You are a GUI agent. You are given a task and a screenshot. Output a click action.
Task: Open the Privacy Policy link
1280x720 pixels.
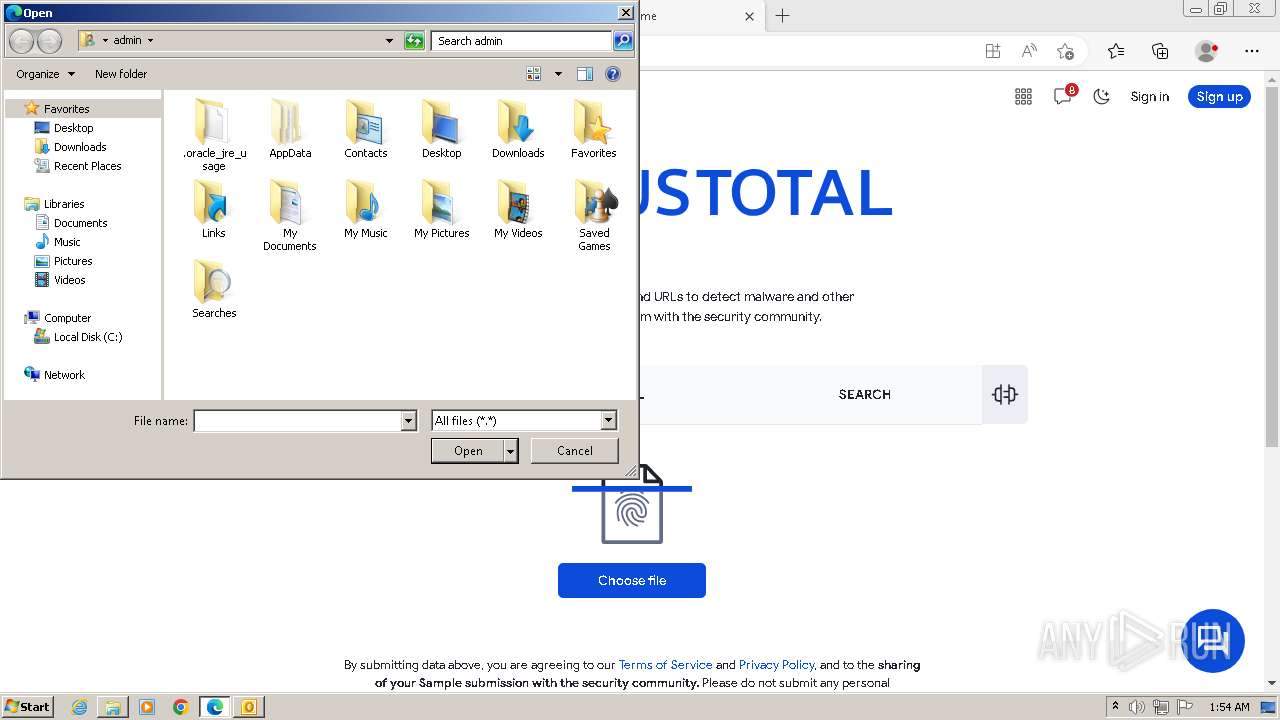(777, 665)
